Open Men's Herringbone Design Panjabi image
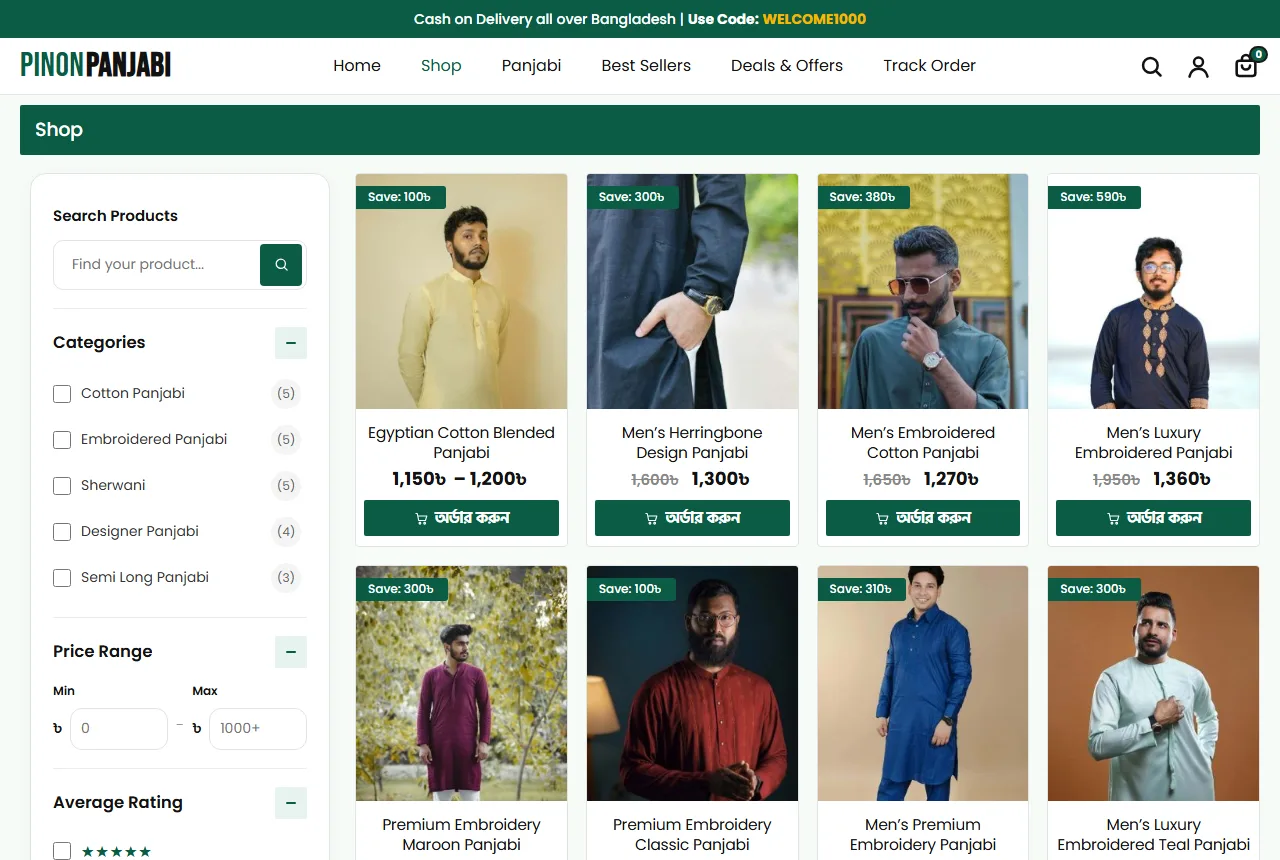Image resolution: width=1280 pixels, height=860 pixels. (x=692, y=292)
